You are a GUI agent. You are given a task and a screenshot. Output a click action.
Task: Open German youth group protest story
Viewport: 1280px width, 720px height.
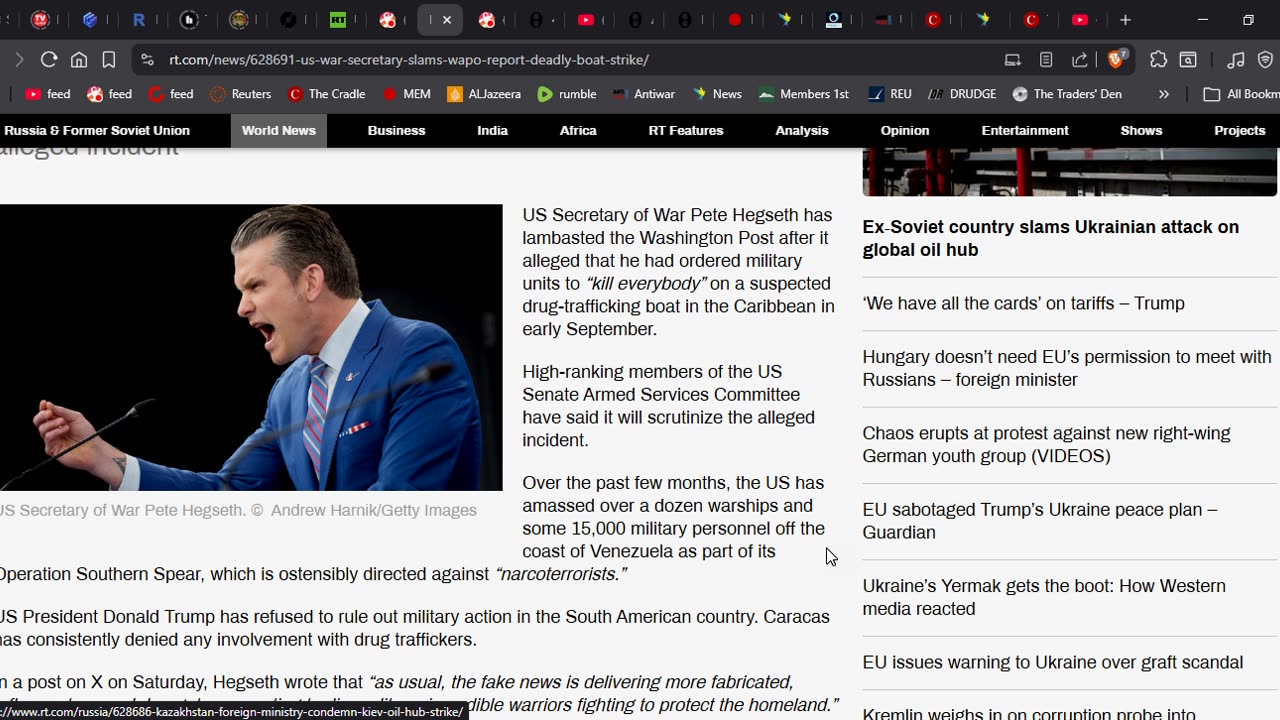click(1046, 444)
